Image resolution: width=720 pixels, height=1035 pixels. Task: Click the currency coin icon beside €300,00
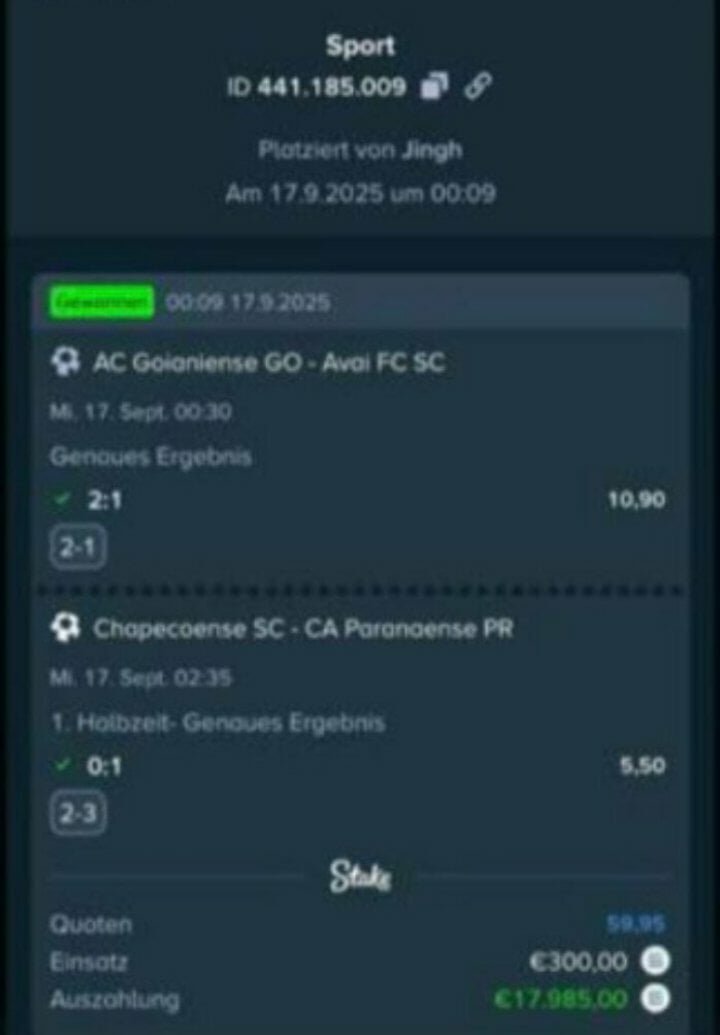(655, 961)
